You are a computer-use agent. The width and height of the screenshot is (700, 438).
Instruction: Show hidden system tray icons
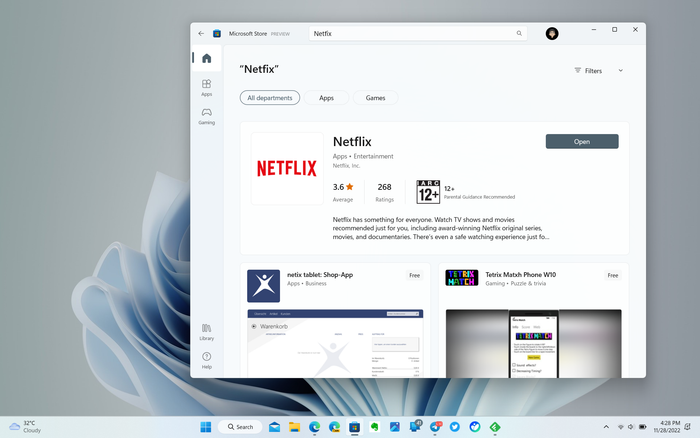(606, 427)
